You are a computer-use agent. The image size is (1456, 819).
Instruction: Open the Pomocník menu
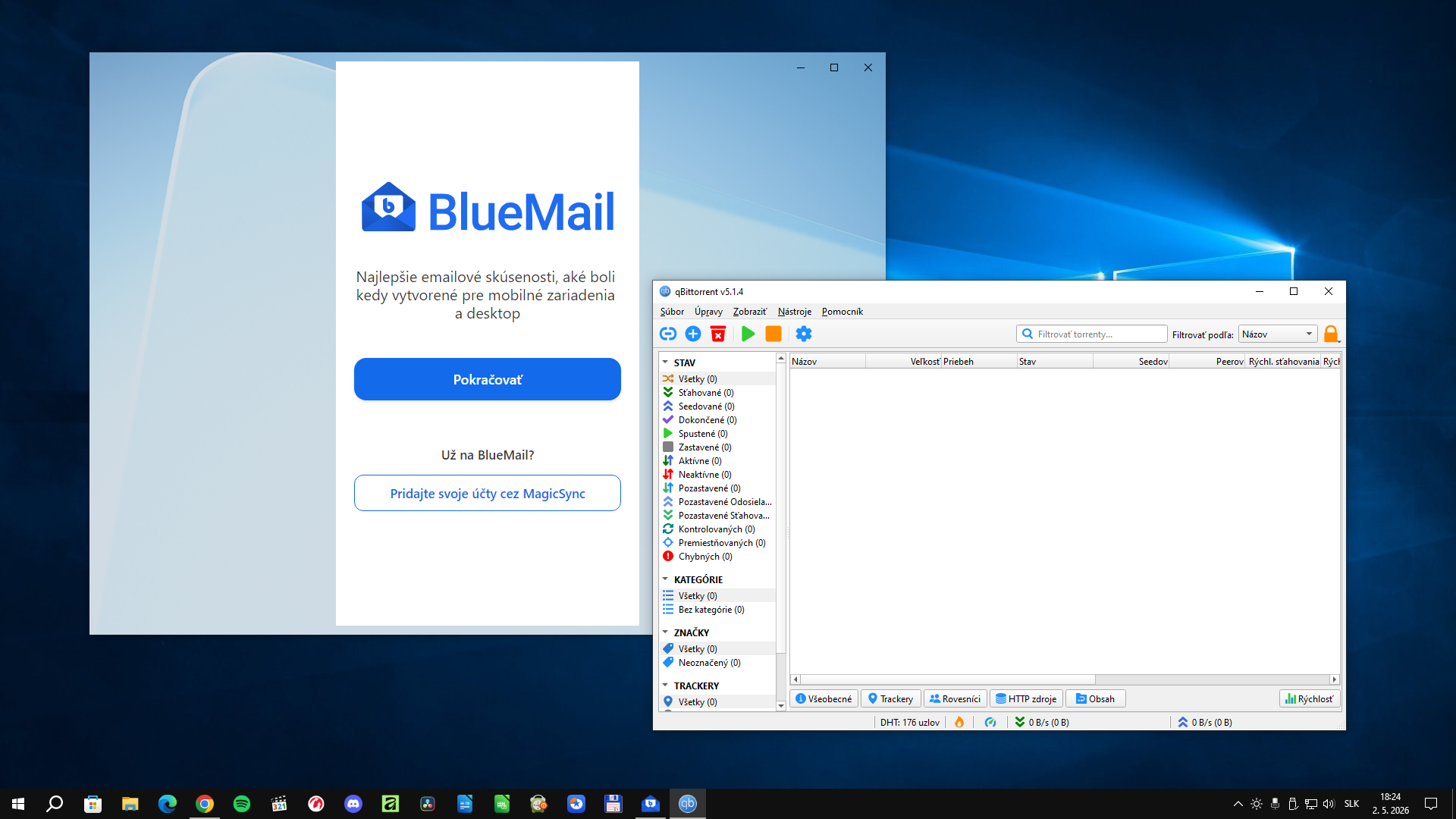pyautogui.click(x=842, y=312)
